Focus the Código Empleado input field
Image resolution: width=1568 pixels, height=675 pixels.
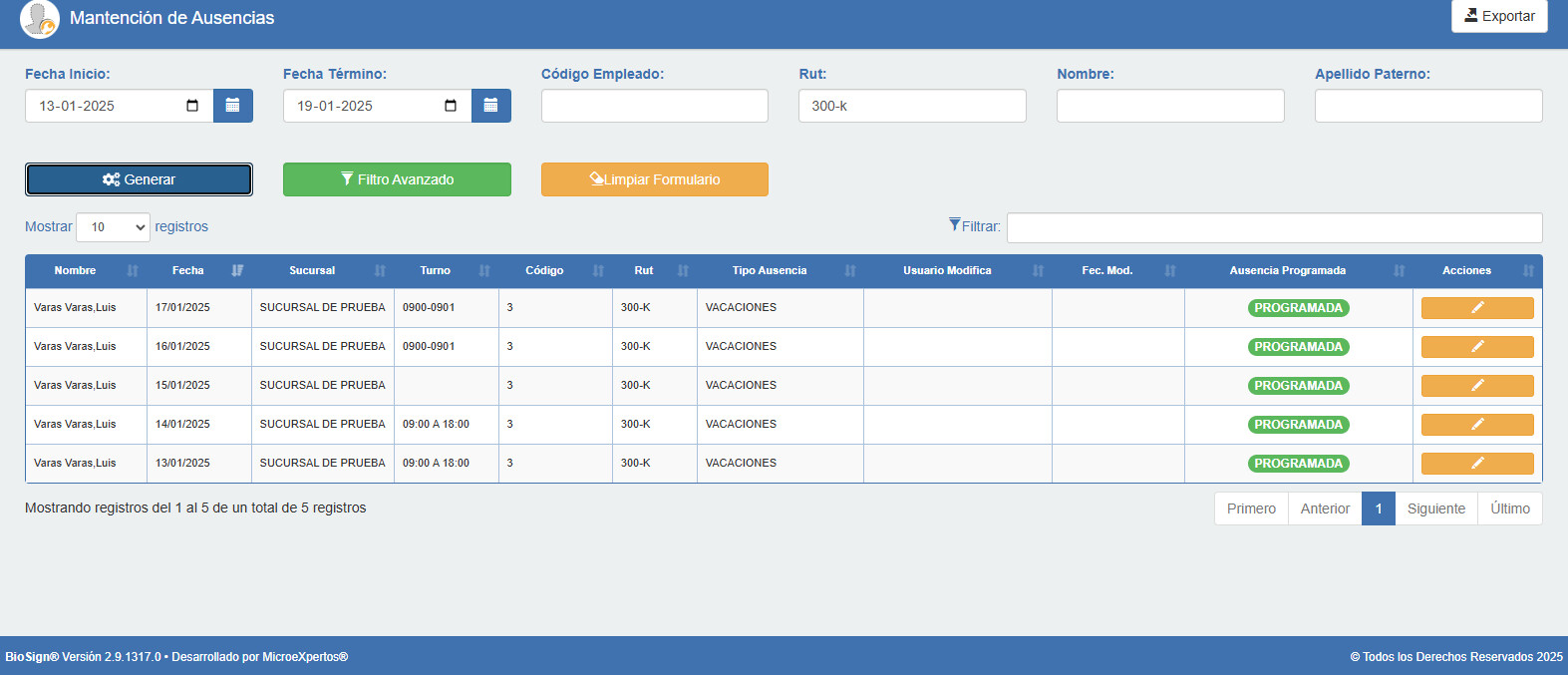pyautogui.click(x=655, y=106)
